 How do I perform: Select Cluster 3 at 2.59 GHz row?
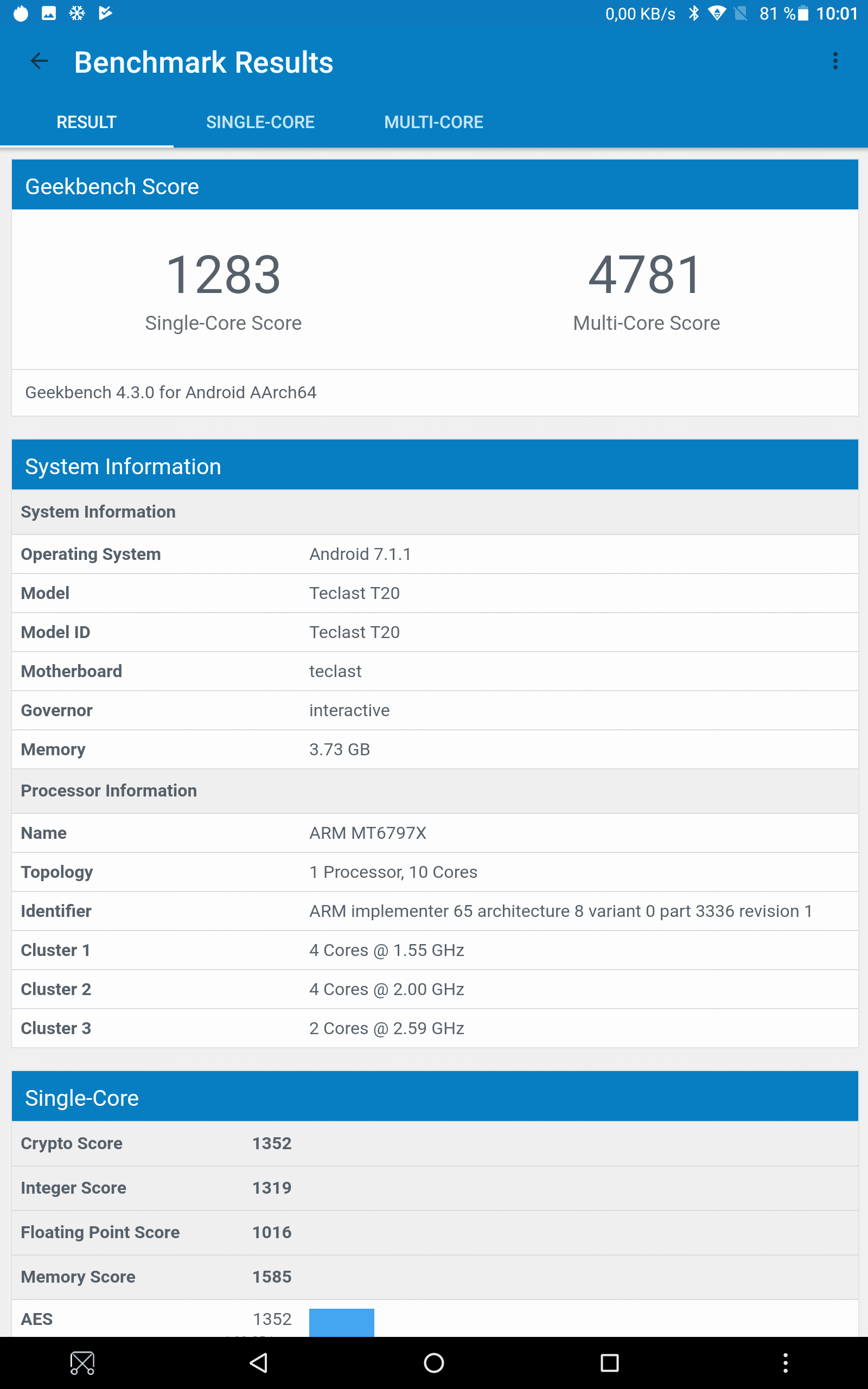(x=435, y=1029)
